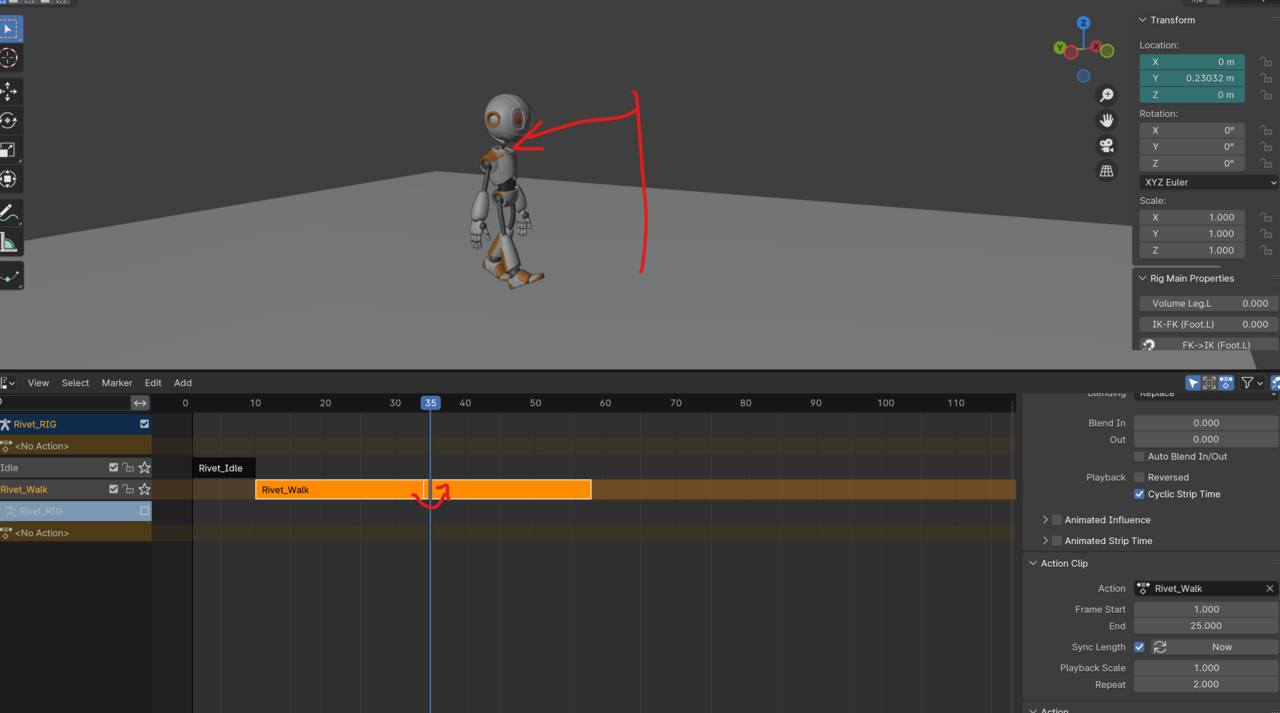Expand Animated Strip Time section

tap(1045, 541)
